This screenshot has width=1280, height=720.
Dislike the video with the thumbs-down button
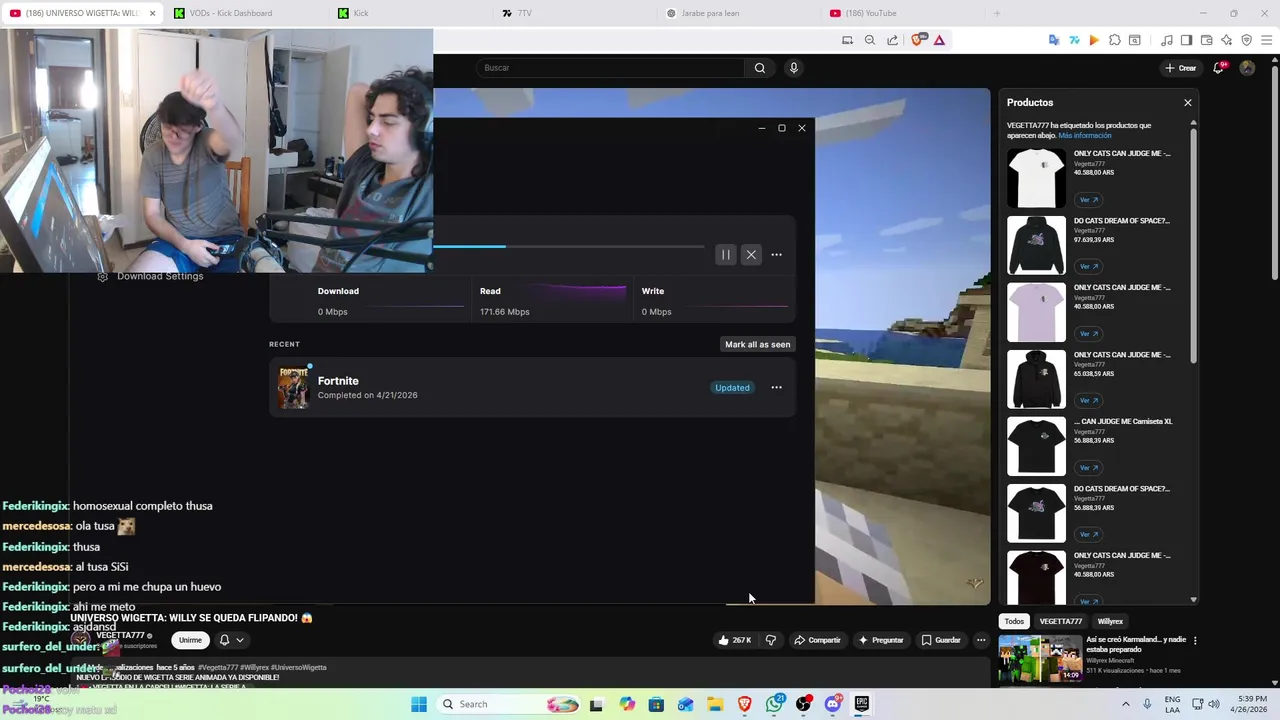tap(771, 640)
